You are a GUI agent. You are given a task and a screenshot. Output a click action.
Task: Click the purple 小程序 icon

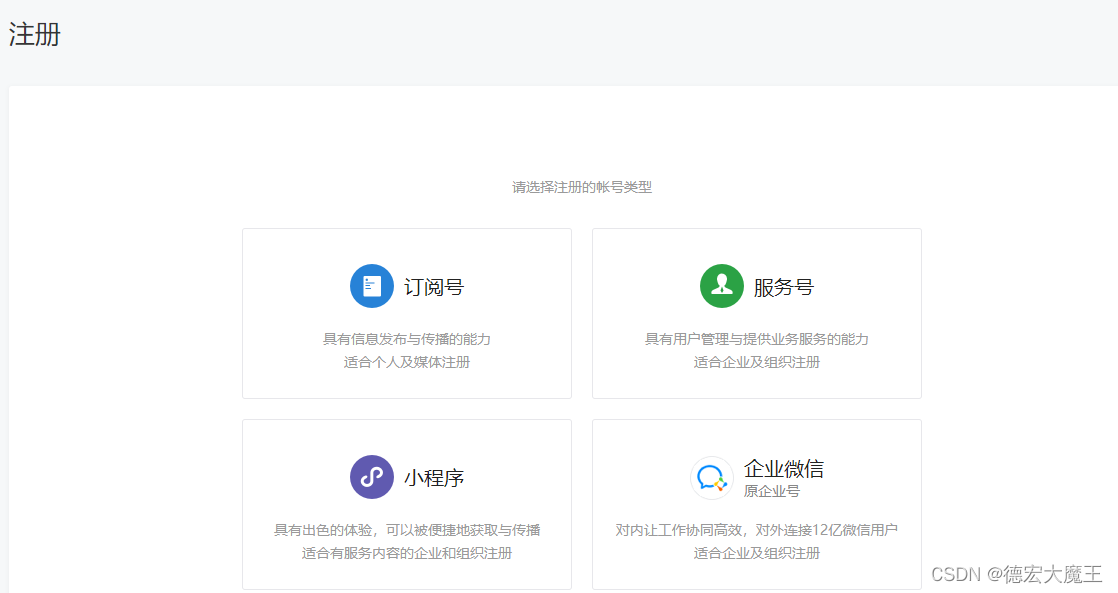tap(371, 477)
